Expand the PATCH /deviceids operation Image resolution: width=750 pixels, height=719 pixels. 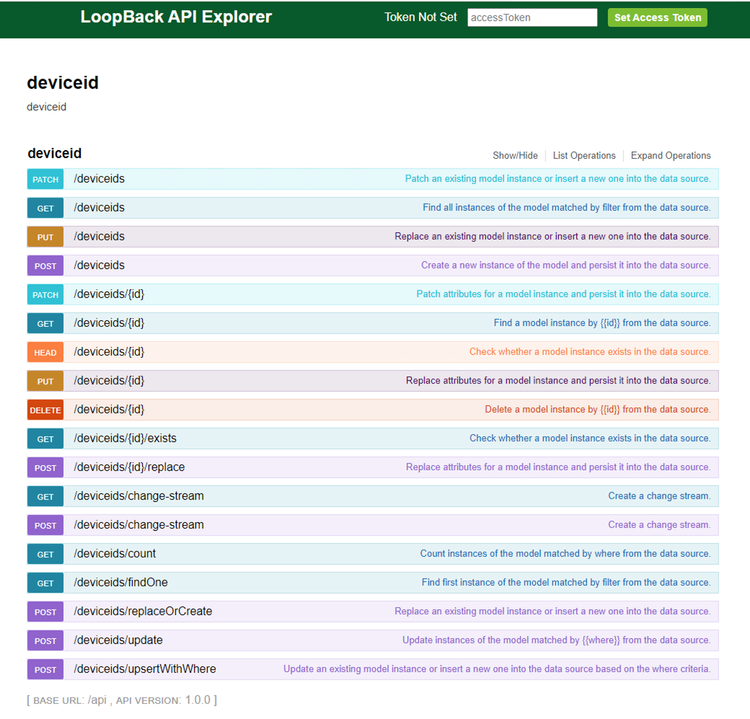coord(99,179)
